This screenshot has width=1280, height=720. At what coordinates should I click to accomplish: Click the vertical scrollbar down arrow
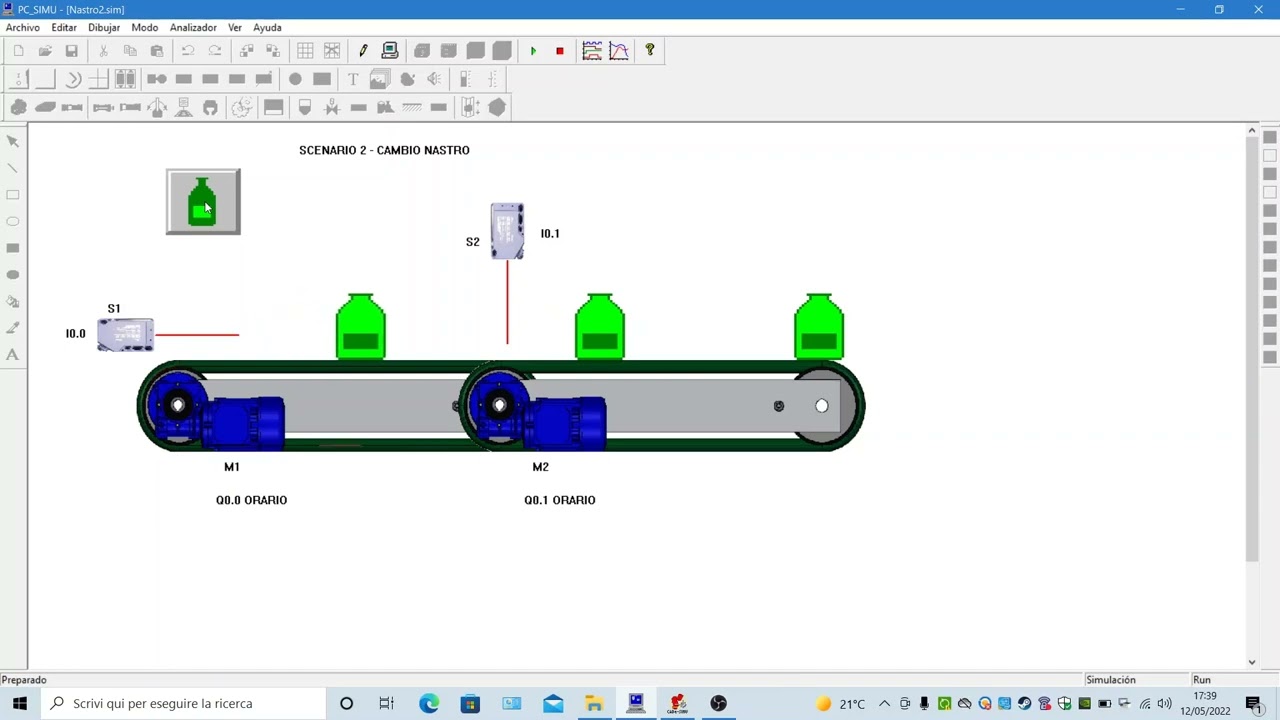1251,662
